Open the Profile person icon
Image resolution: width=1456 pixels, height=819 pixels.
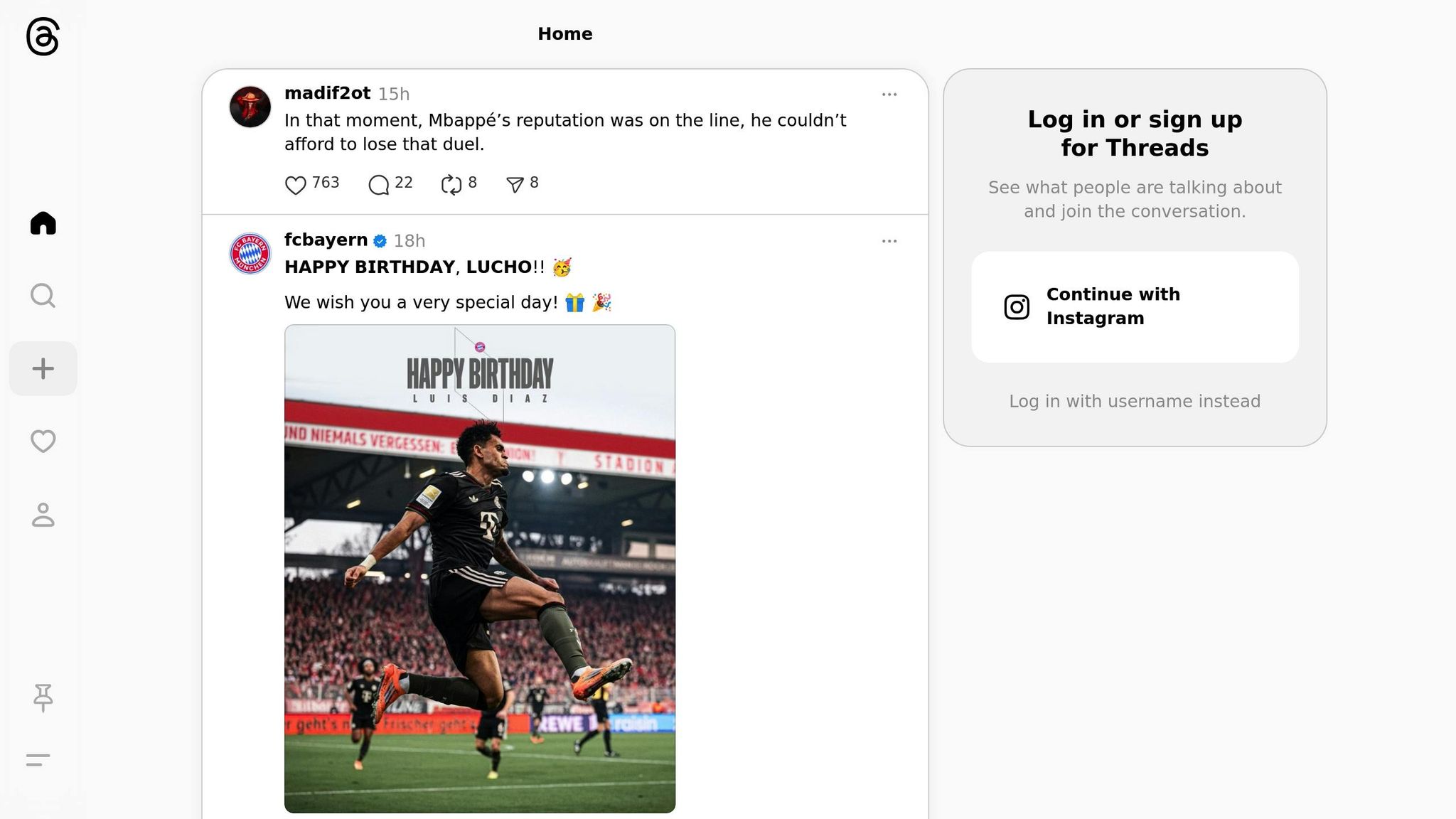[x=43, y=515]
